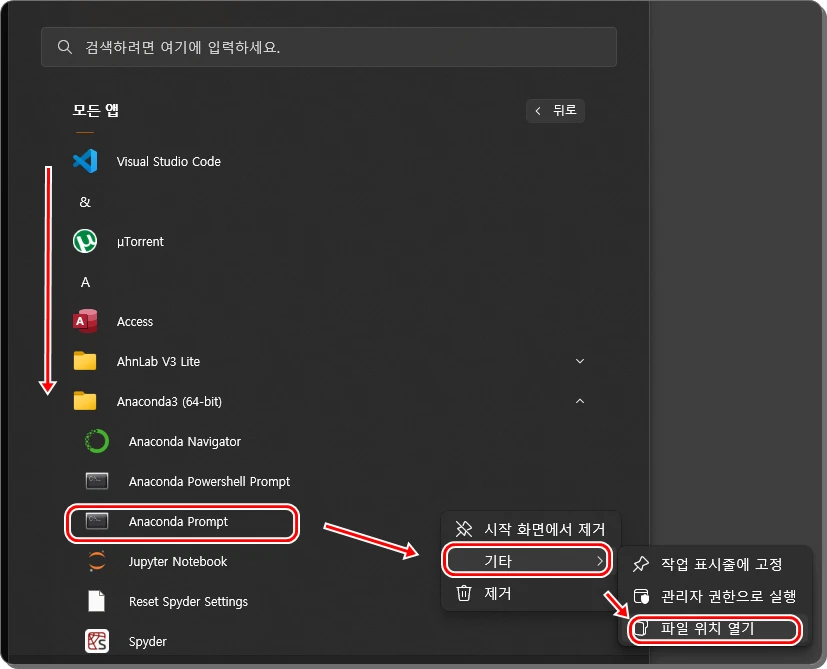827x669 pixels.
Task: Click 'Anaconda Powershell Prompt' text
Action: pyautogui.click(x=209, y=482)
